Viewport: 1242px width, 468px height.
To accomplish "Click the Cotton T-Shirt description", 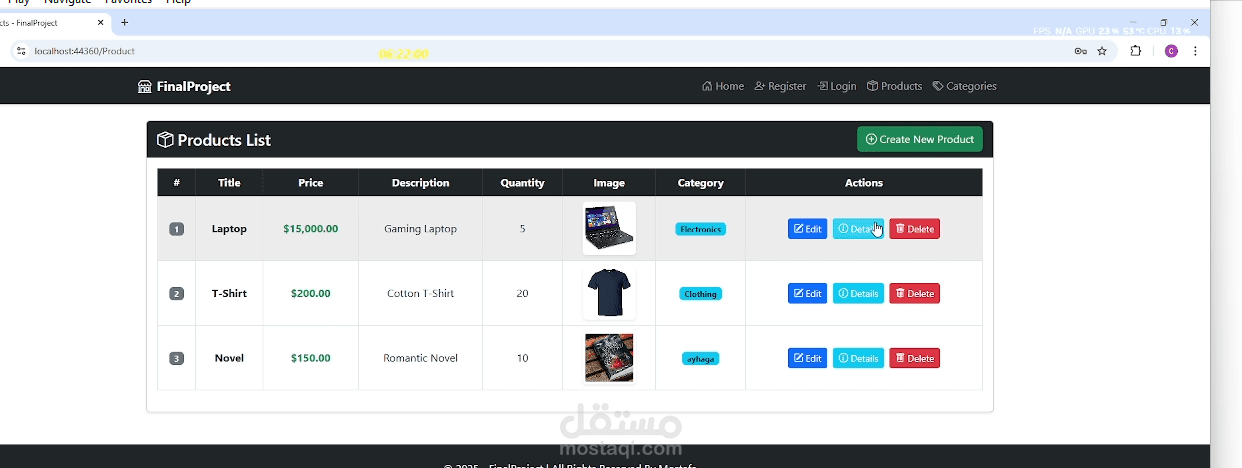I will point(420,293).
